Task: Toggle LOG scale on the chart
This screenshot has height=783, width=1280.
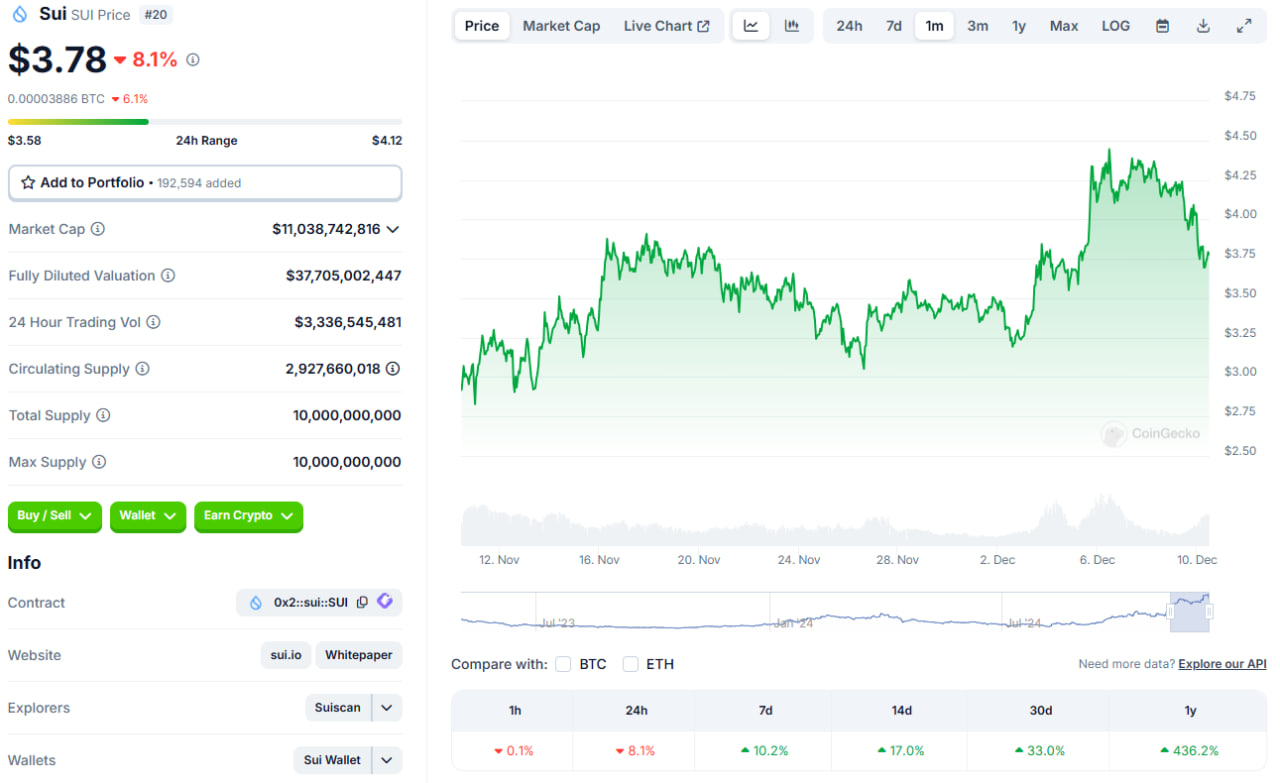Action: pos(1116,26)
